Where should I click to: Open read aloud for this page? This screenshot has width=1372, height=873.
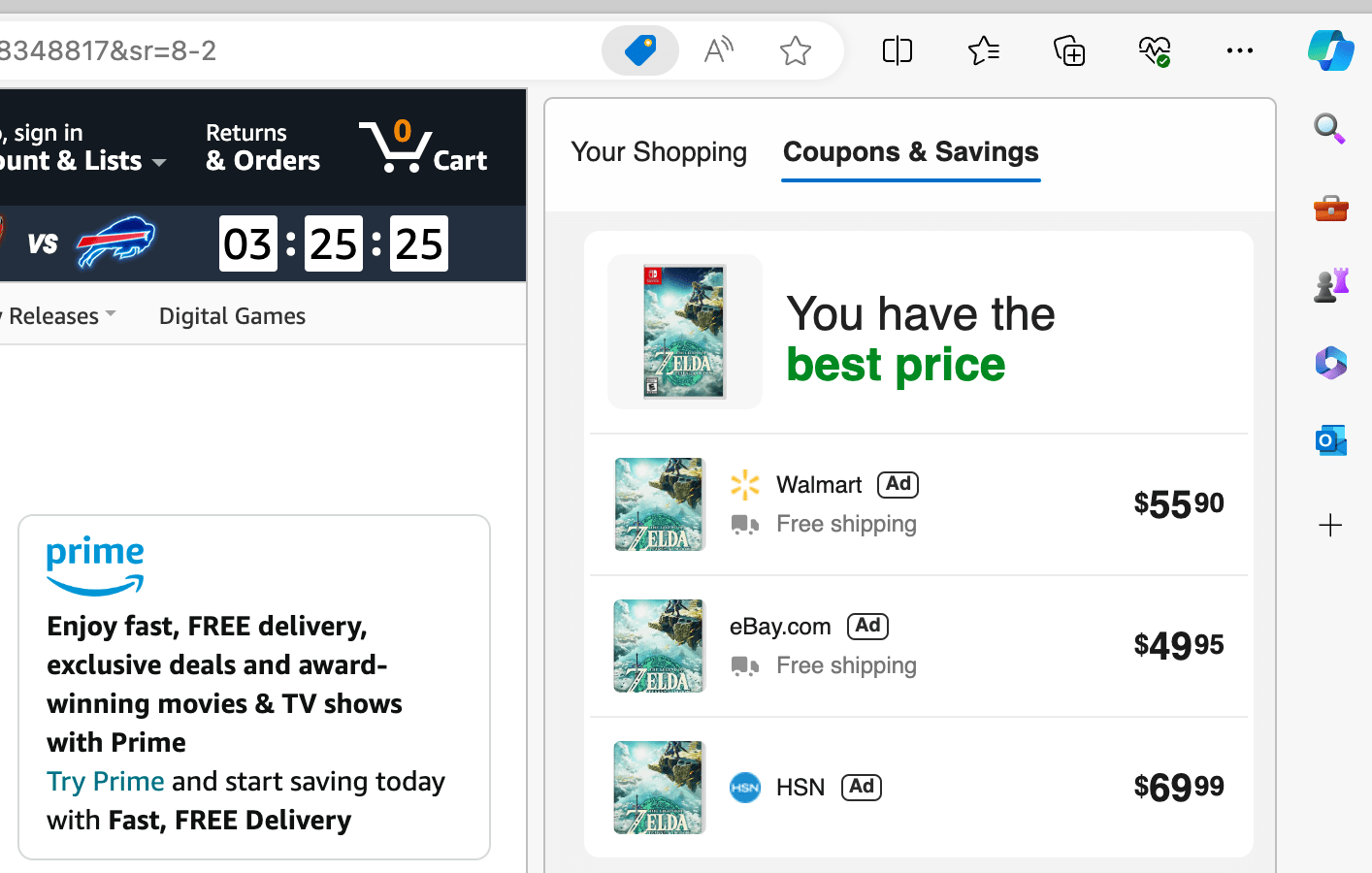(x=718, y=50)
